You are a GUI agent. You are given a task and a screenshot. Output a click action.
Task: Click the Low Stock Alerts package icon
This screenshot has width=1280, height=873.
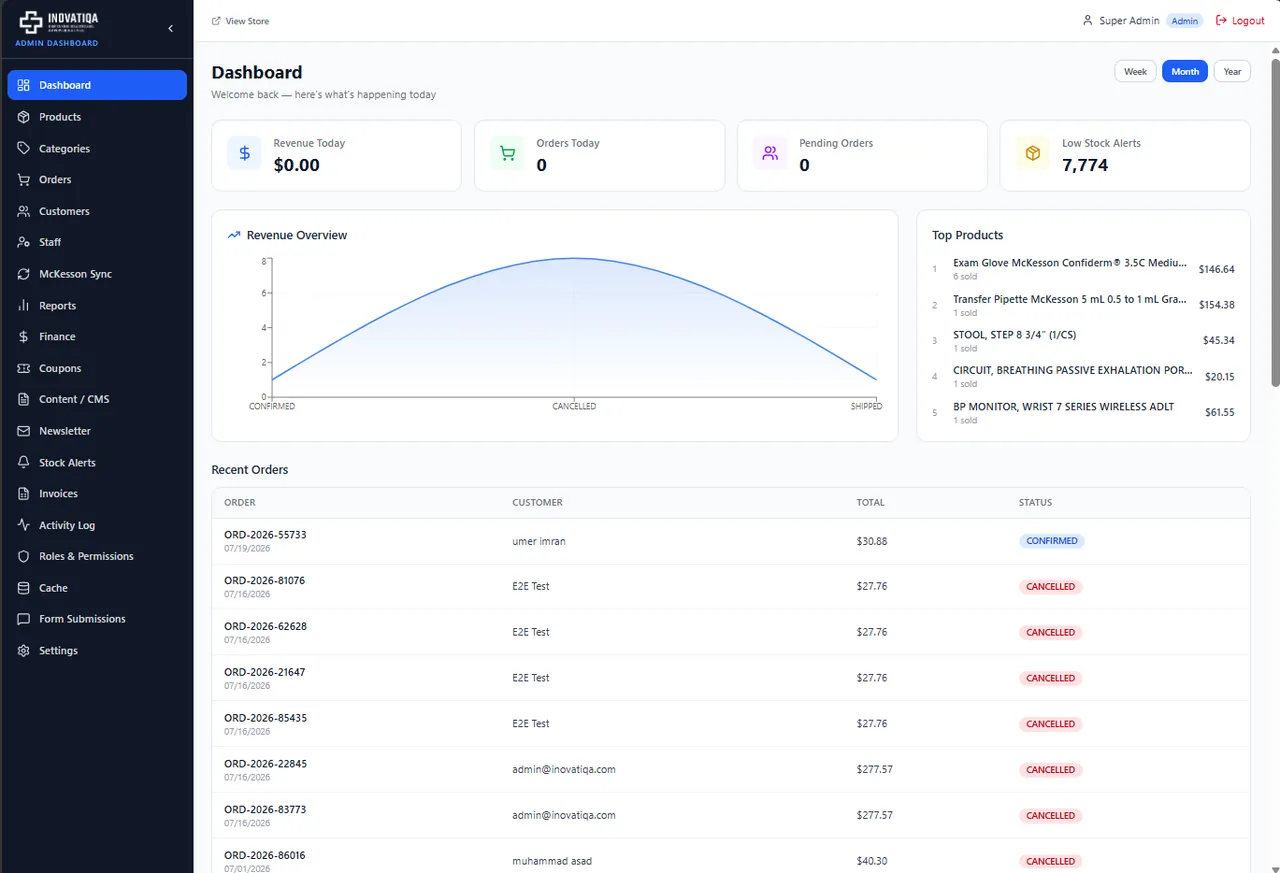pyautogui.click(x=1033, y=154)
